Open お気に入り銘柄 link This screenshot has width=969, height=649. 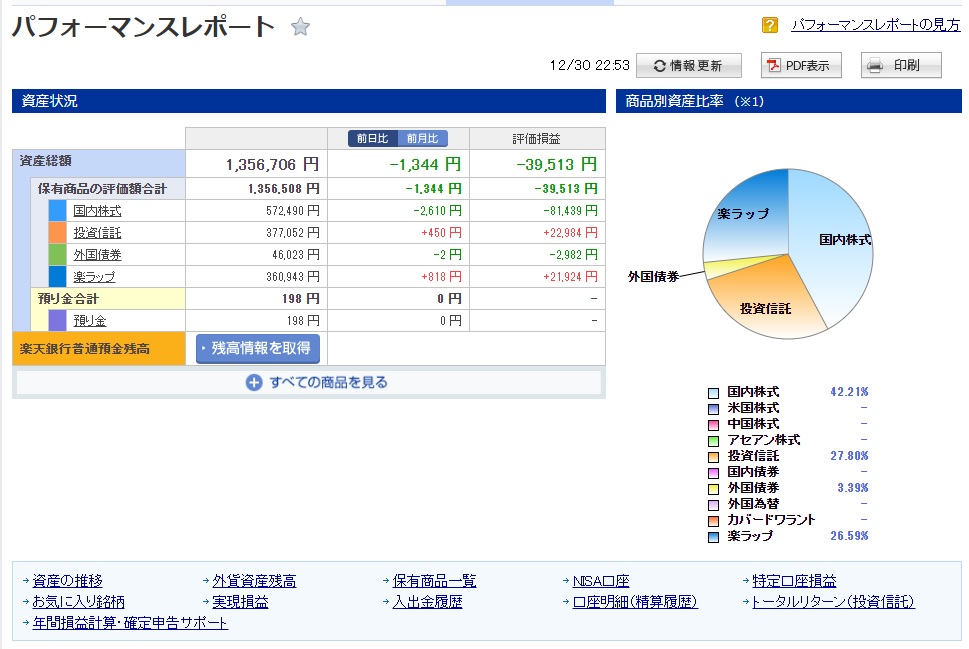[78, 602]
